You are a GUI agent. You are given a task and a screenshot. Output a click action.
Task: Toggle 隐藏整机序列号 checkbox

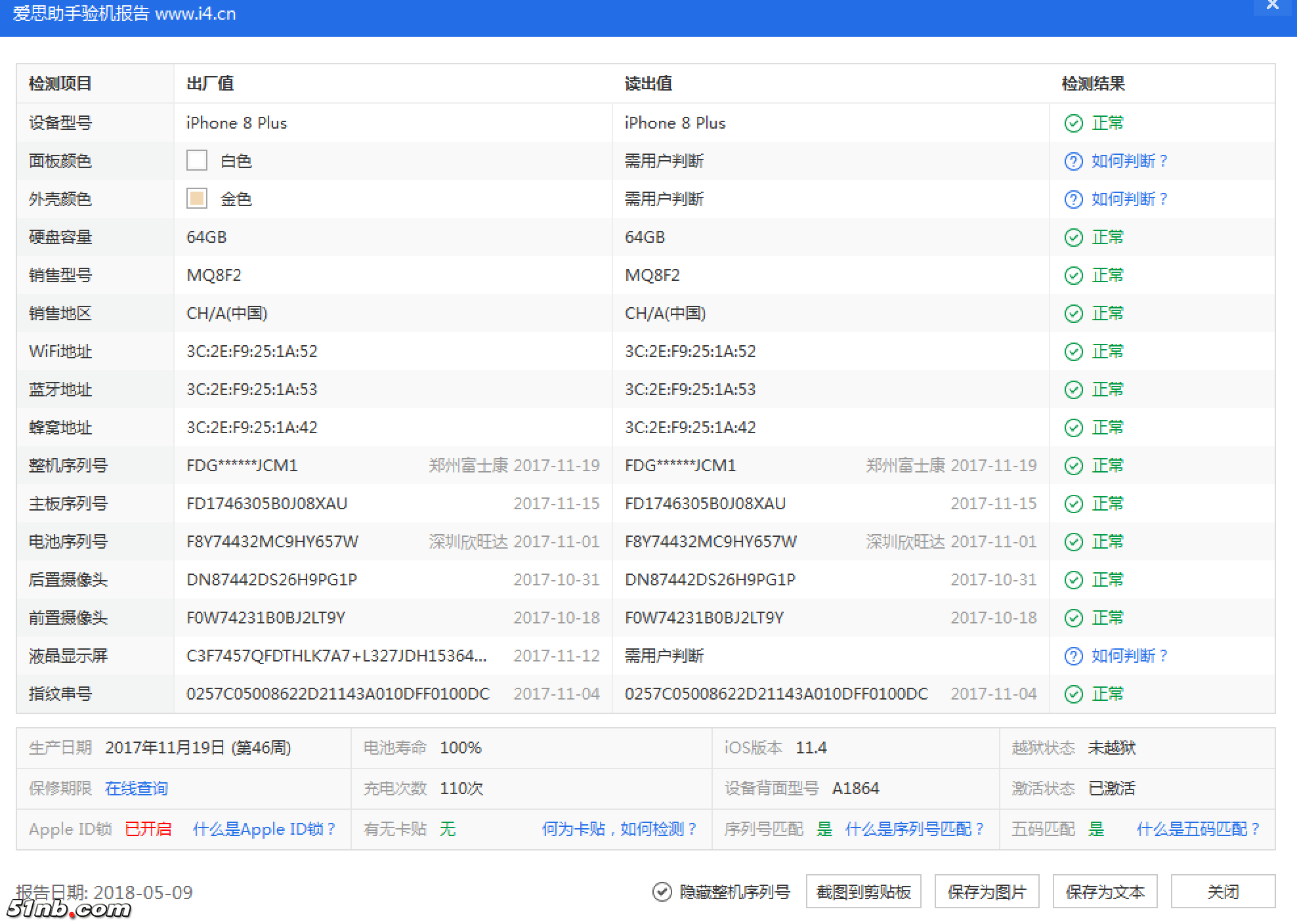[662, 892]
